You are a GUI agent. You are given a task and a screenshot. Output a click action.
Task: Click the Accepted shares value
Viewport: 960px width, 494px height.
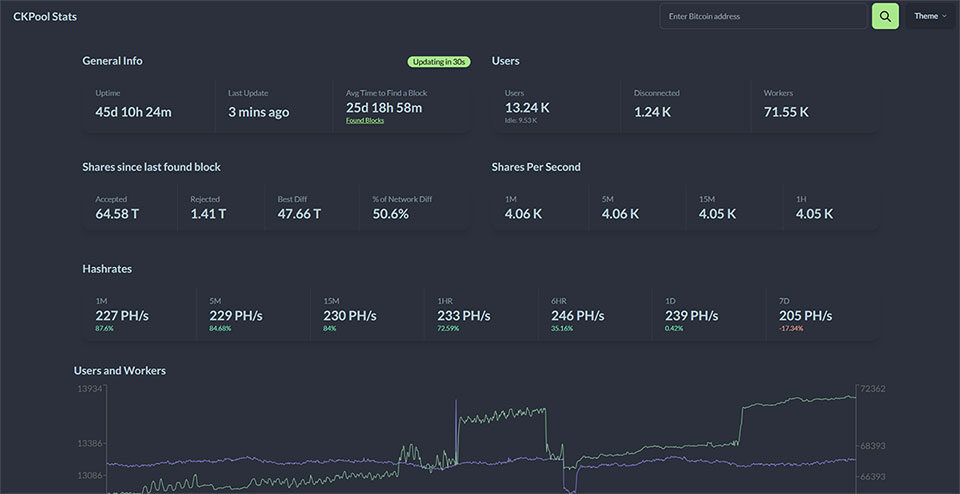pyautogui.click(x=118, y=214)
